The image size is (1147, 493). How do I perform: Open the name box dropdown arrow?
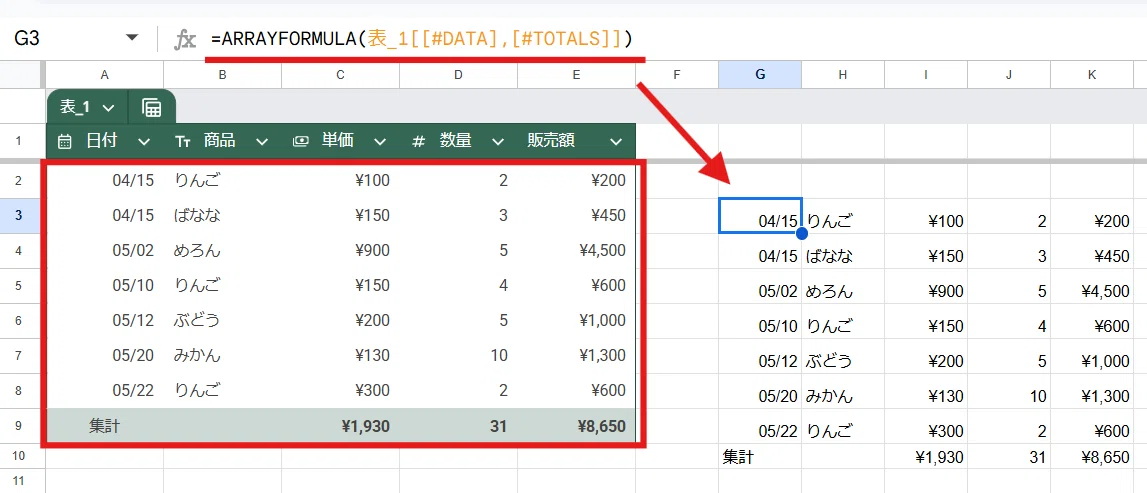[x=132, y=38]
